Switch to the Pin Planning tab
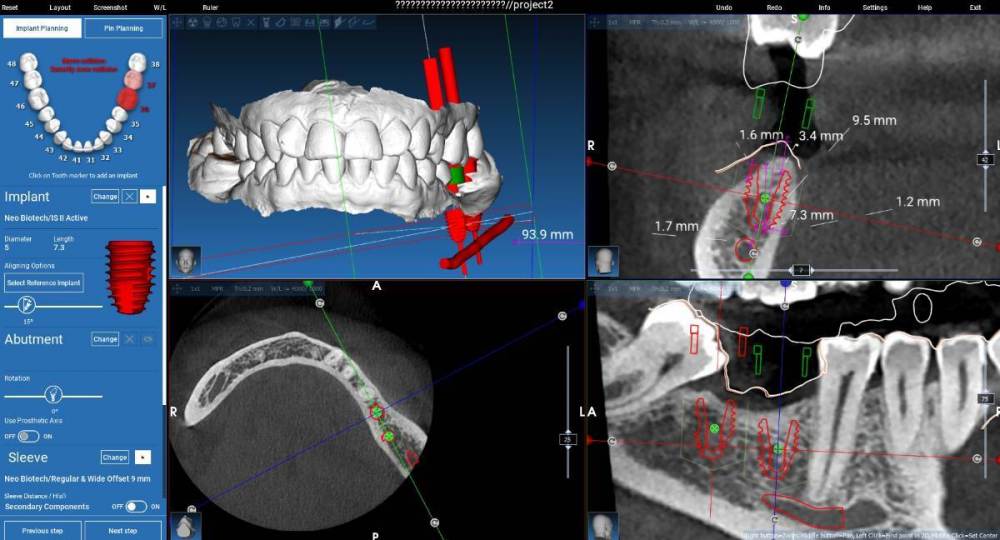The width and height of the screenshot is (1000, 540). [123, 29]
